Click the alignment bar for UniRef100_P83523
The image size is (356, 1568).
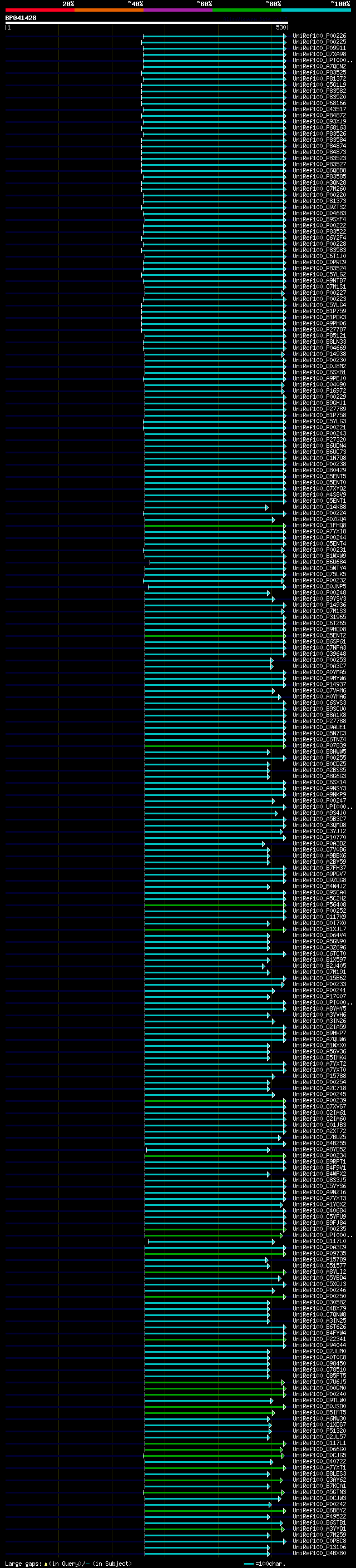click(214, 159)
